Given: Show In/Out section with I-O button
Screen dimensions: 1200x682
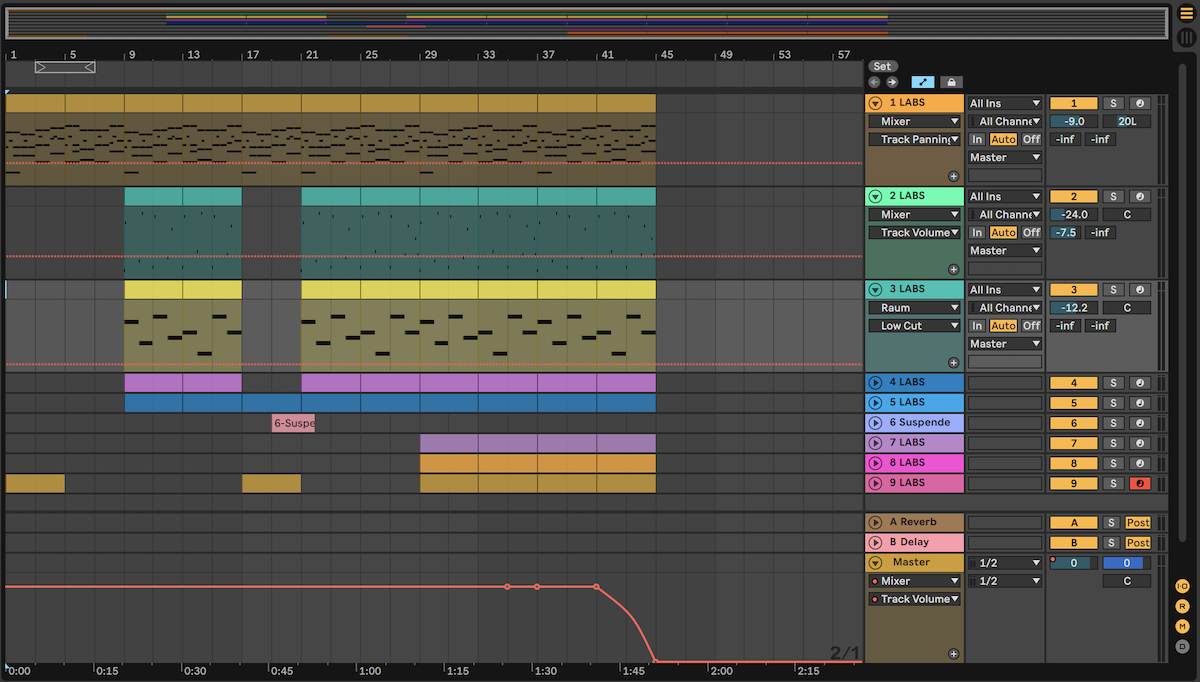Looking at the screenshot, I should [1183, 586].
